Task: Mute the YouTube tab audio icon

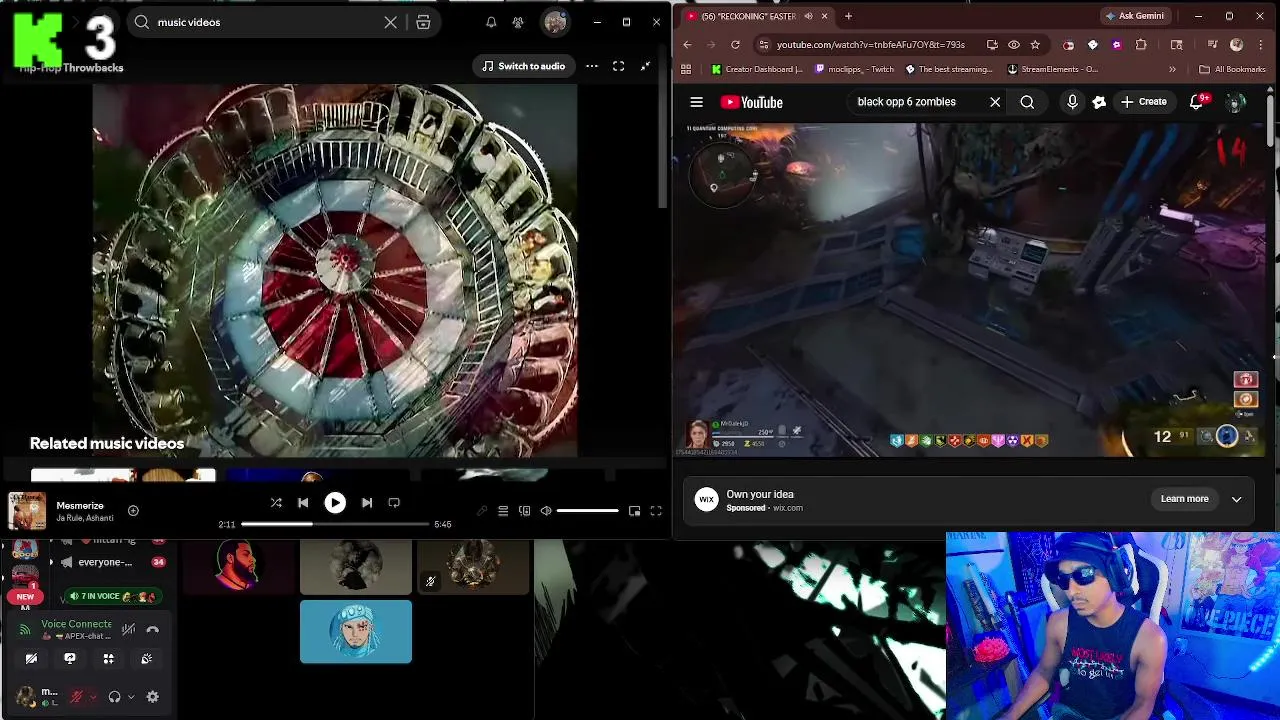Action: pyautogui.click(x=809, y=16)
